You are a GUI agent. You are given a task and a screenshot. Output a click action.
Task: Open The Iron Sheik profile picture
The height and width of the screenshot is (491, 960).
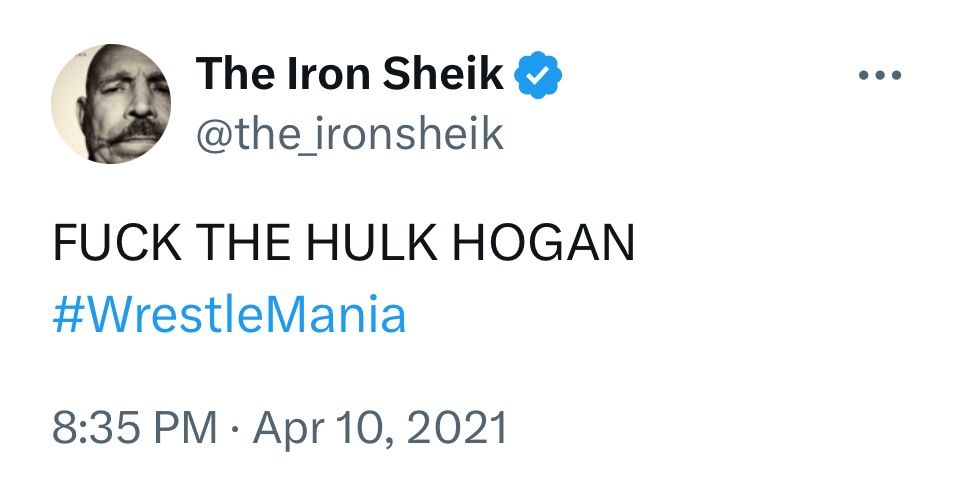coord(110,103)
